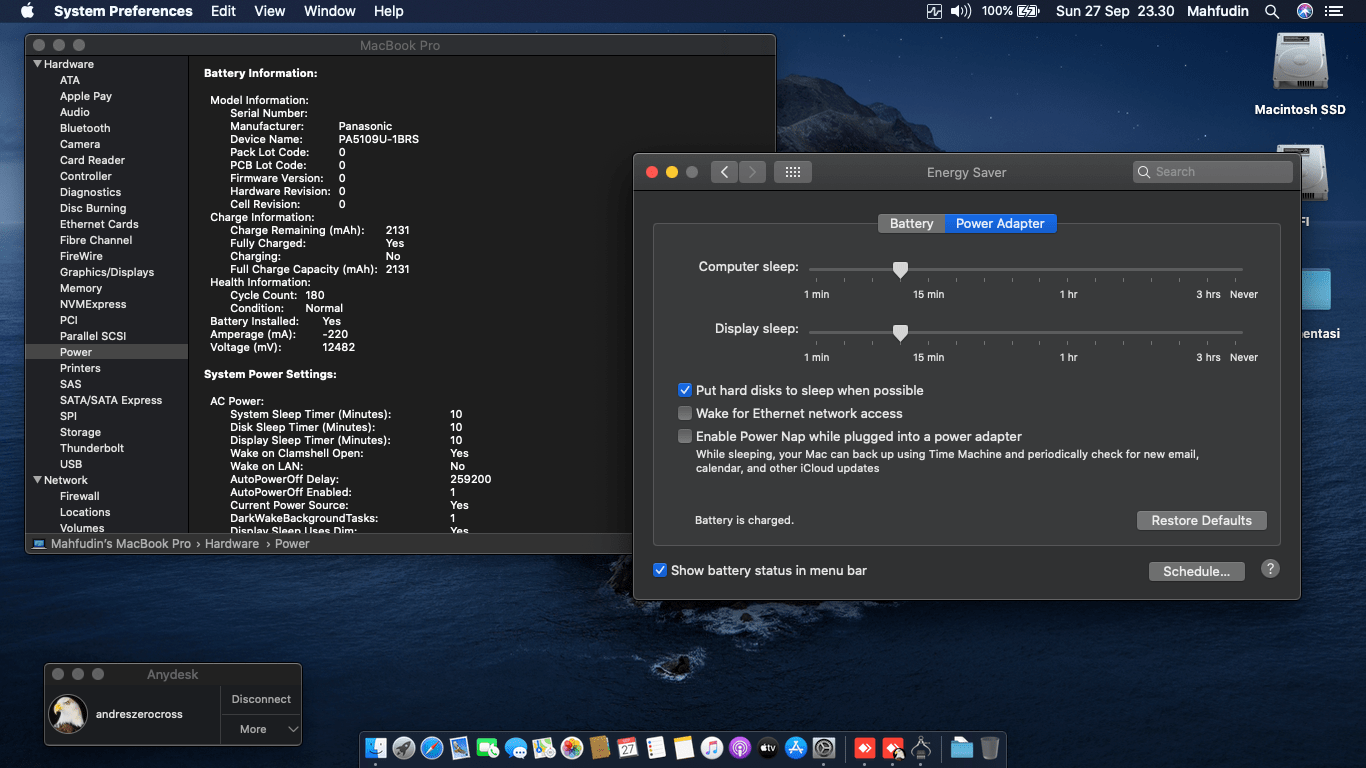The image size is (1366, 768).
Task: Open App Store from the Dock
Action: point(796,748)
